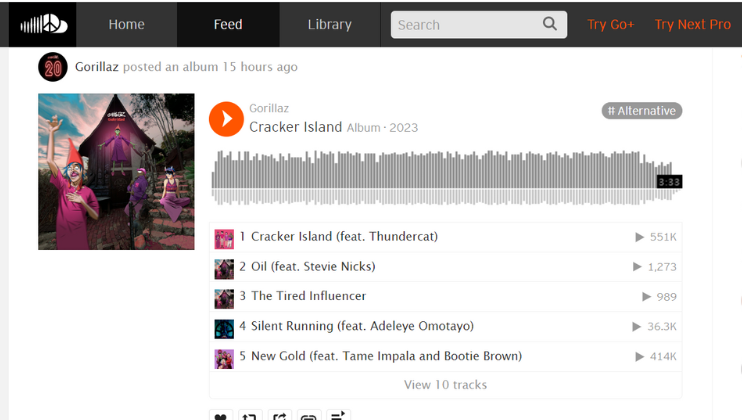Click Try Go+ link
The height and width of the screenshot is (420, 742).
pyautogui.click(x=610, y=25)
